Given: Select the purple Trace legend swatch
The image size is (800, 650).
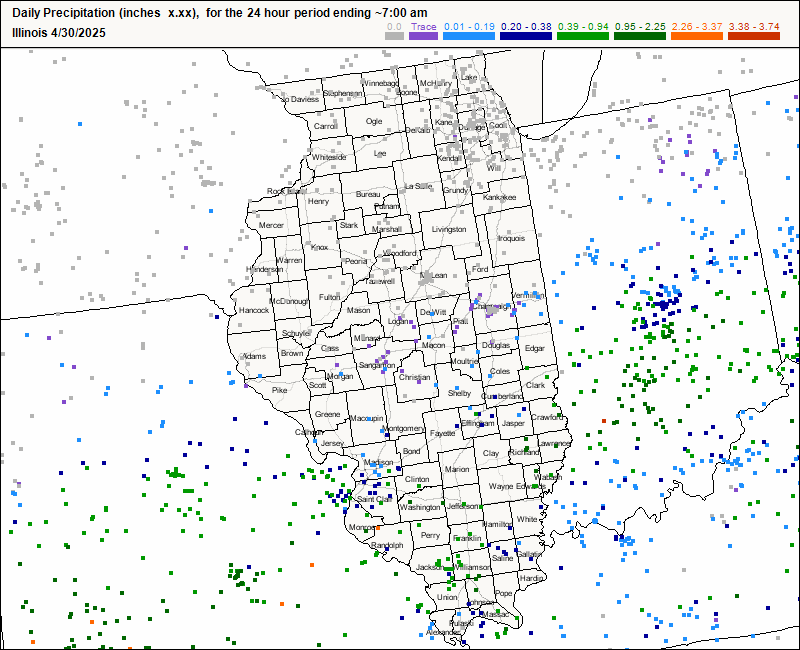Looking at the screenshot, I should 424,35.
